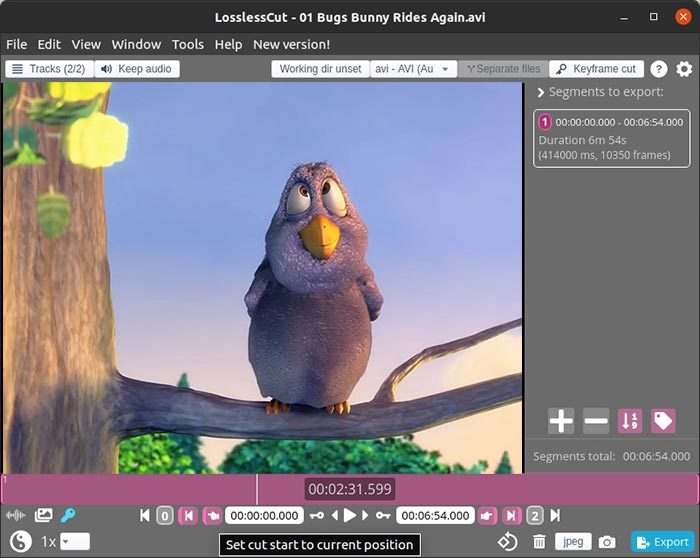Open the Edit menu
Image resolution: width=700 pixels, height=558 pixels.
click(49, 44)
